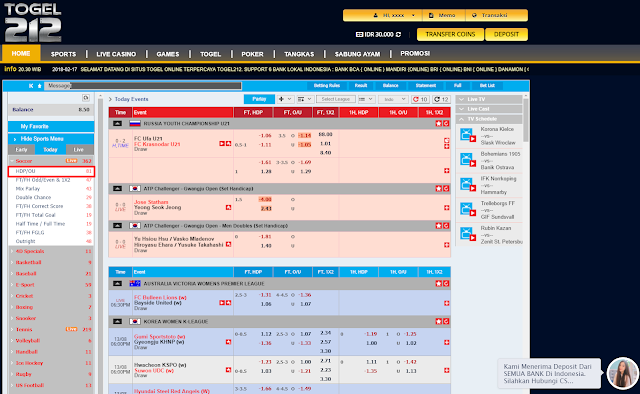Favorite Korea Women K League
Screen dimensions: 640x394
[438, 321]
